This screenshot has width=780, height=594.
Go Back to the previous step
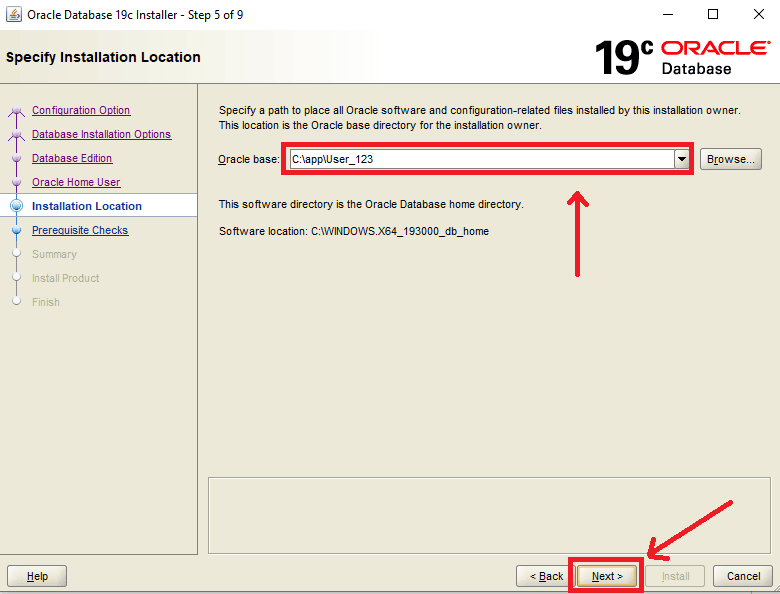pyautogui.click(x=545, y=576)
